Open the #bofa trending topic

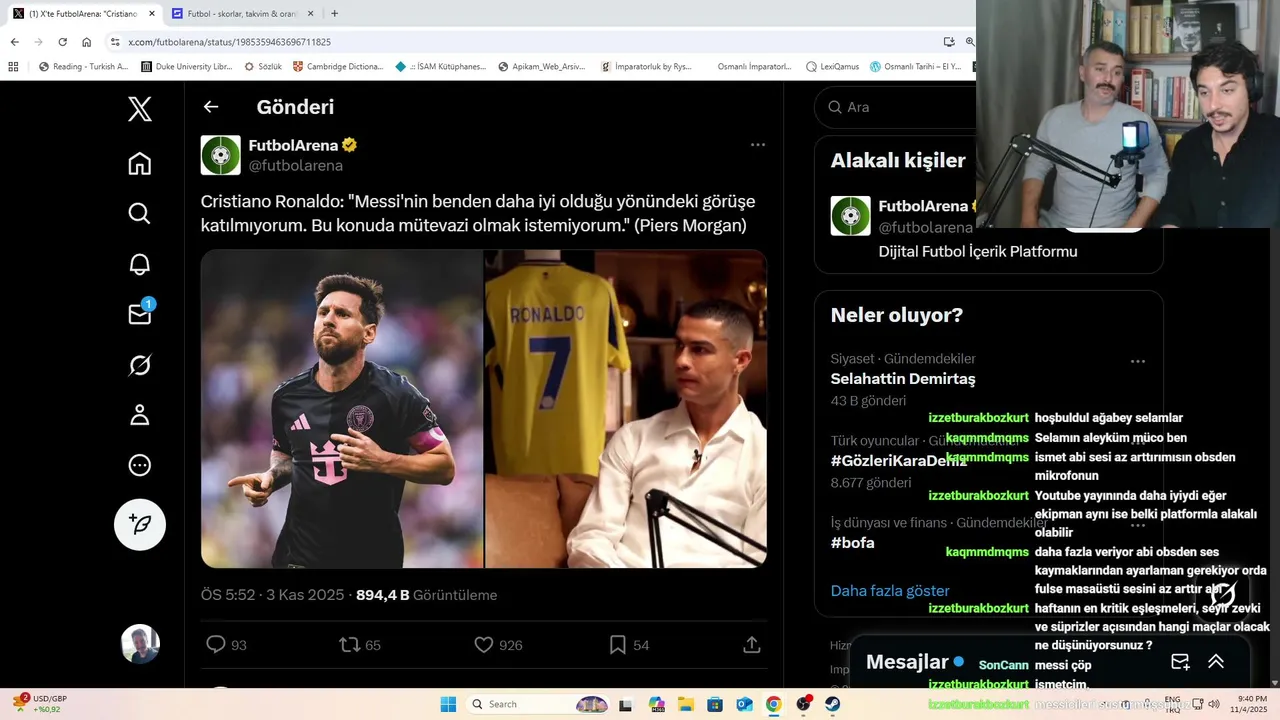click(852, 543)
